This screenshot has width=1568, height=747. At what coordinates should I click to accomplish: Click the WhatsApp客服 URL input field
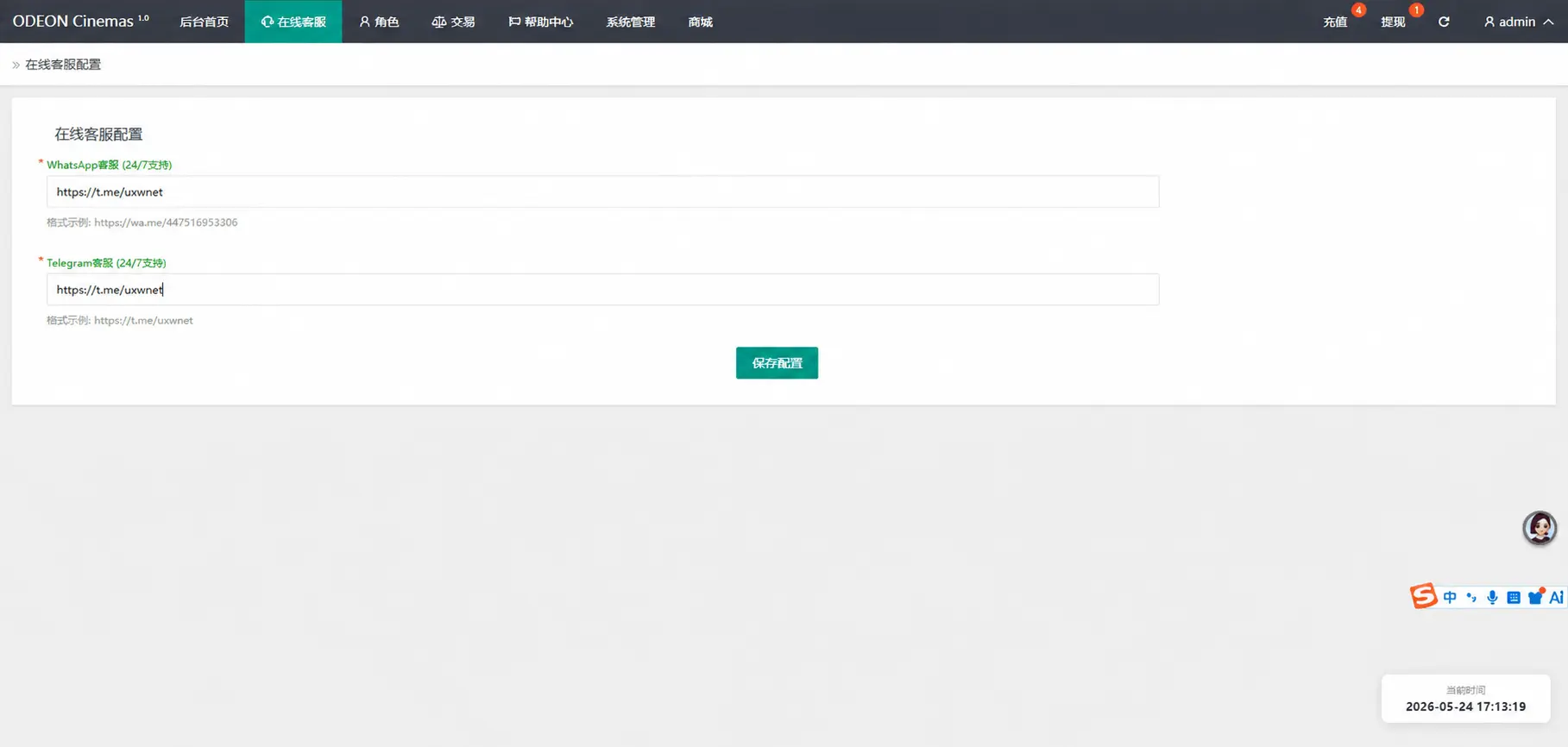[x=602, y=191]
